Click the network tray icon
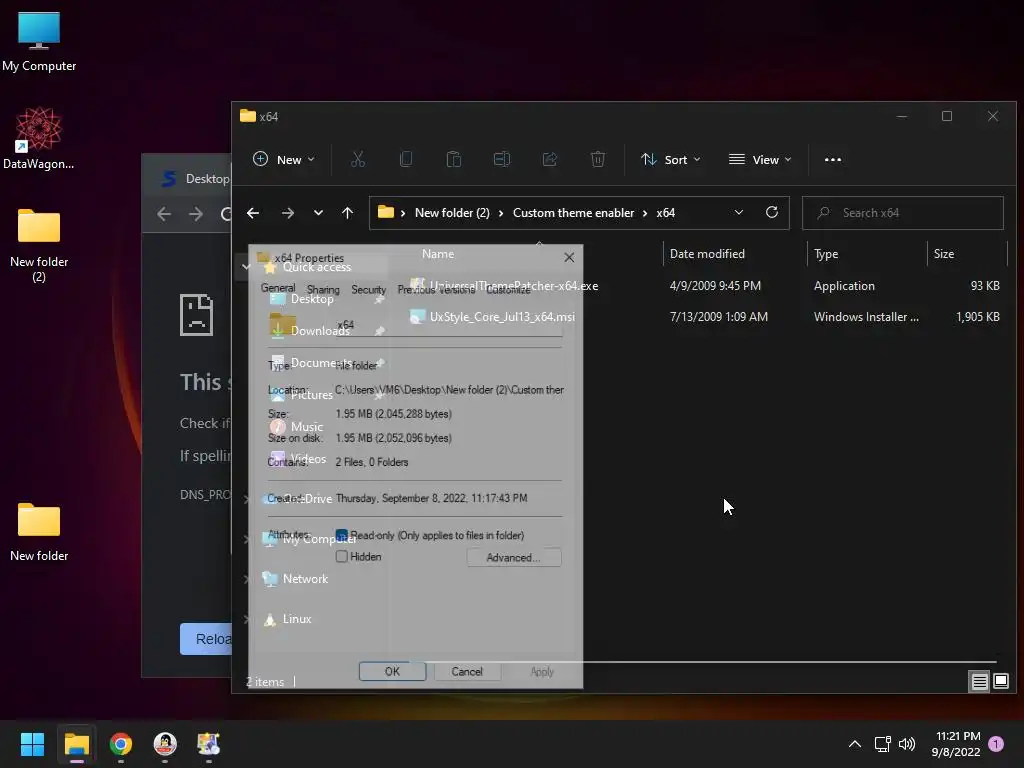This screenshot has width=1024, height=768. point(882,744)
